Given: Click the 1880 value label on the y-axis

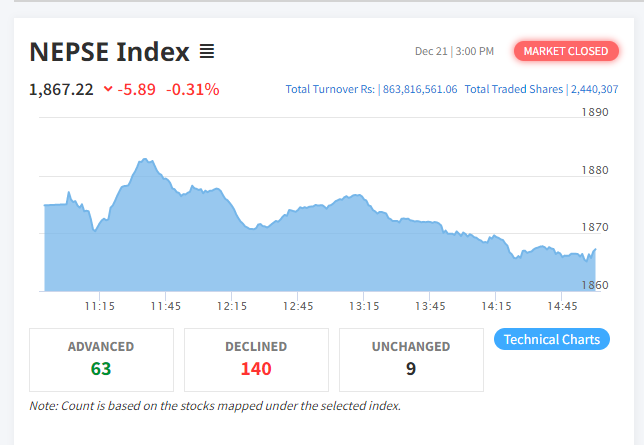Looking at the screenshot, I should click(595, 170).
